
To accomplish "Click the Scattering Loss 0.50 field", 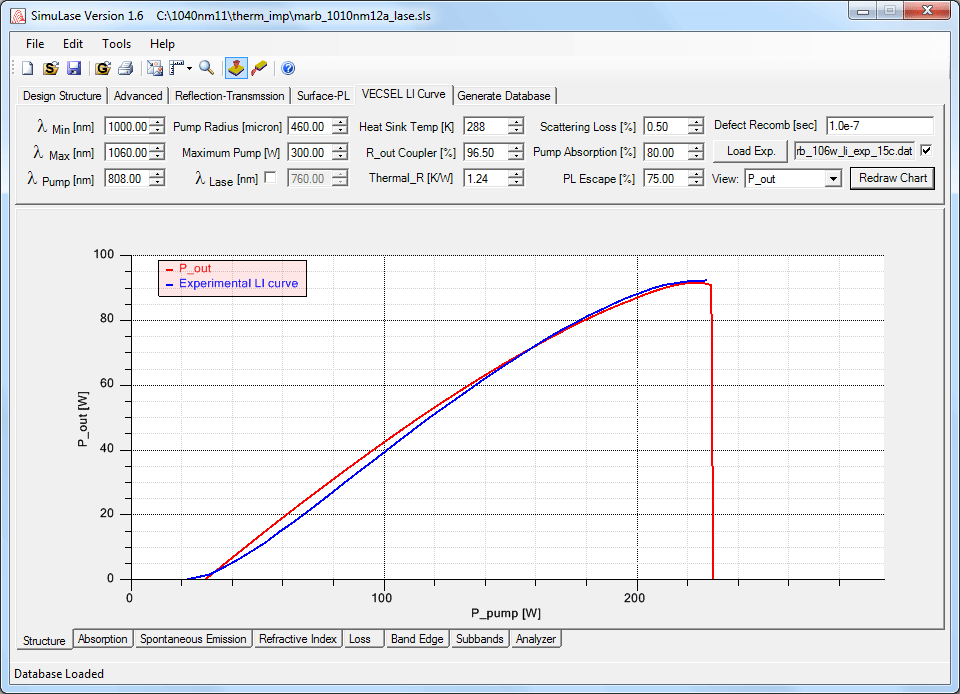I will click(666, 127).
